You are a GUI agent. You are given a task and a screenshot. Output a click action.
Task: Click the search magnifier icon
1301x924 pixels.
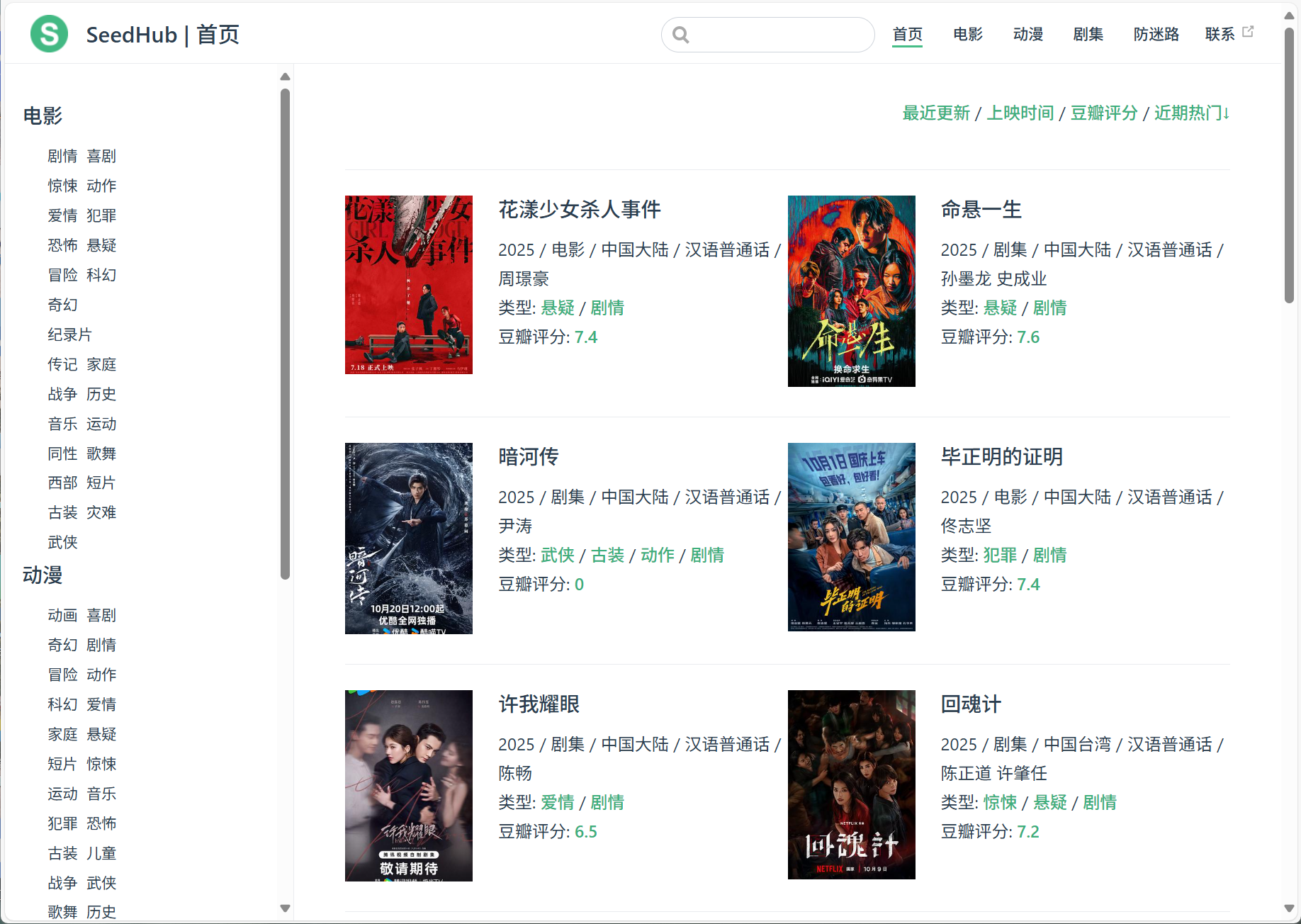pos(682,34)
